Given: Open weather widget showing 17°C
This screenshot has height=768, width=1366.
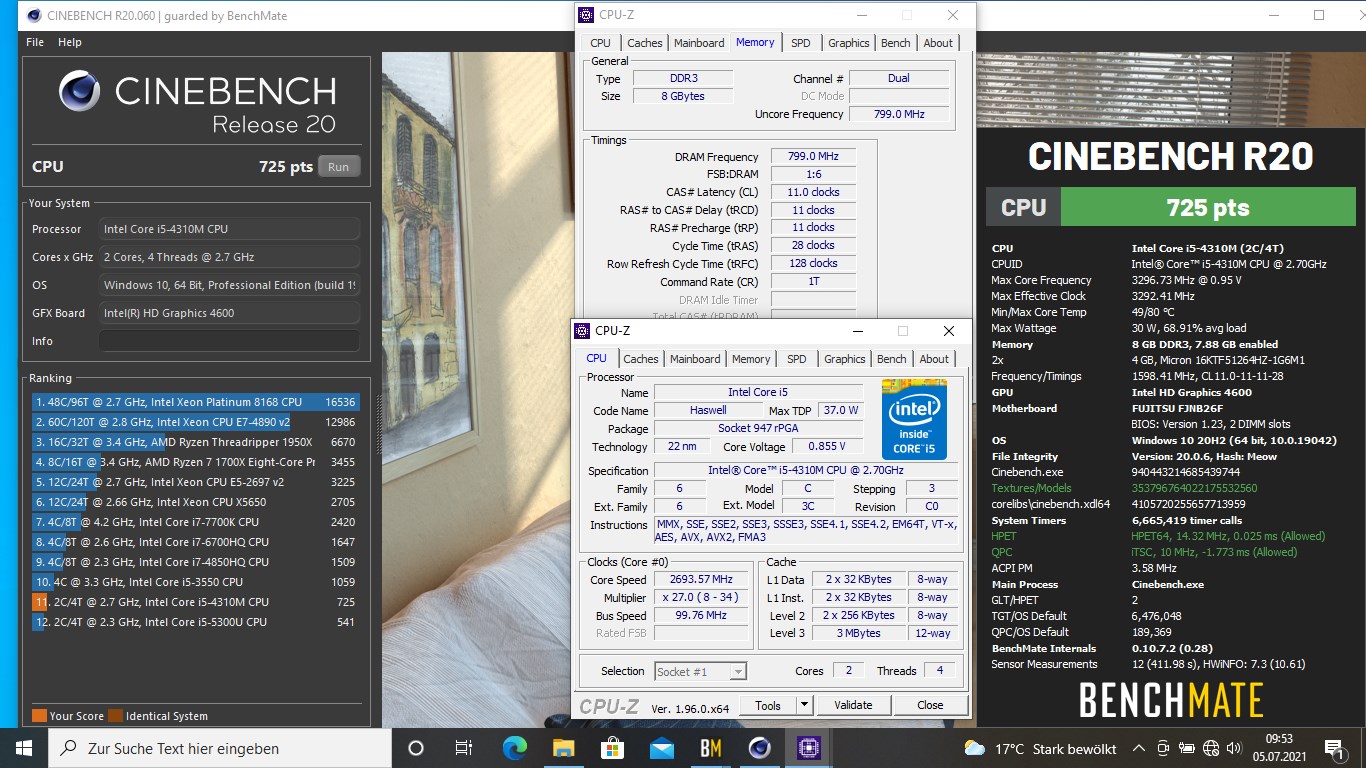Looking at the screenshot, I should (x=1040, y=748).
